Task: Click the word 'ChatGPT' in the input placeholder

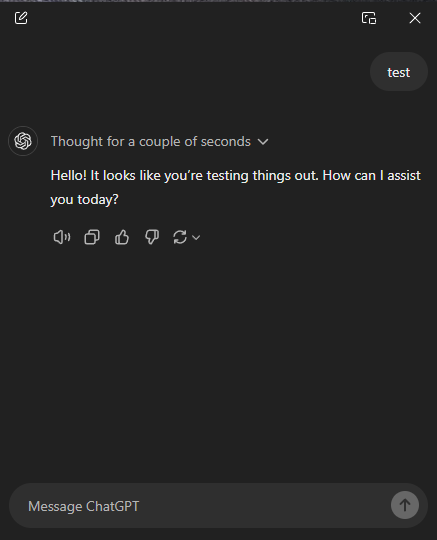Action: [x=113, y=506]
